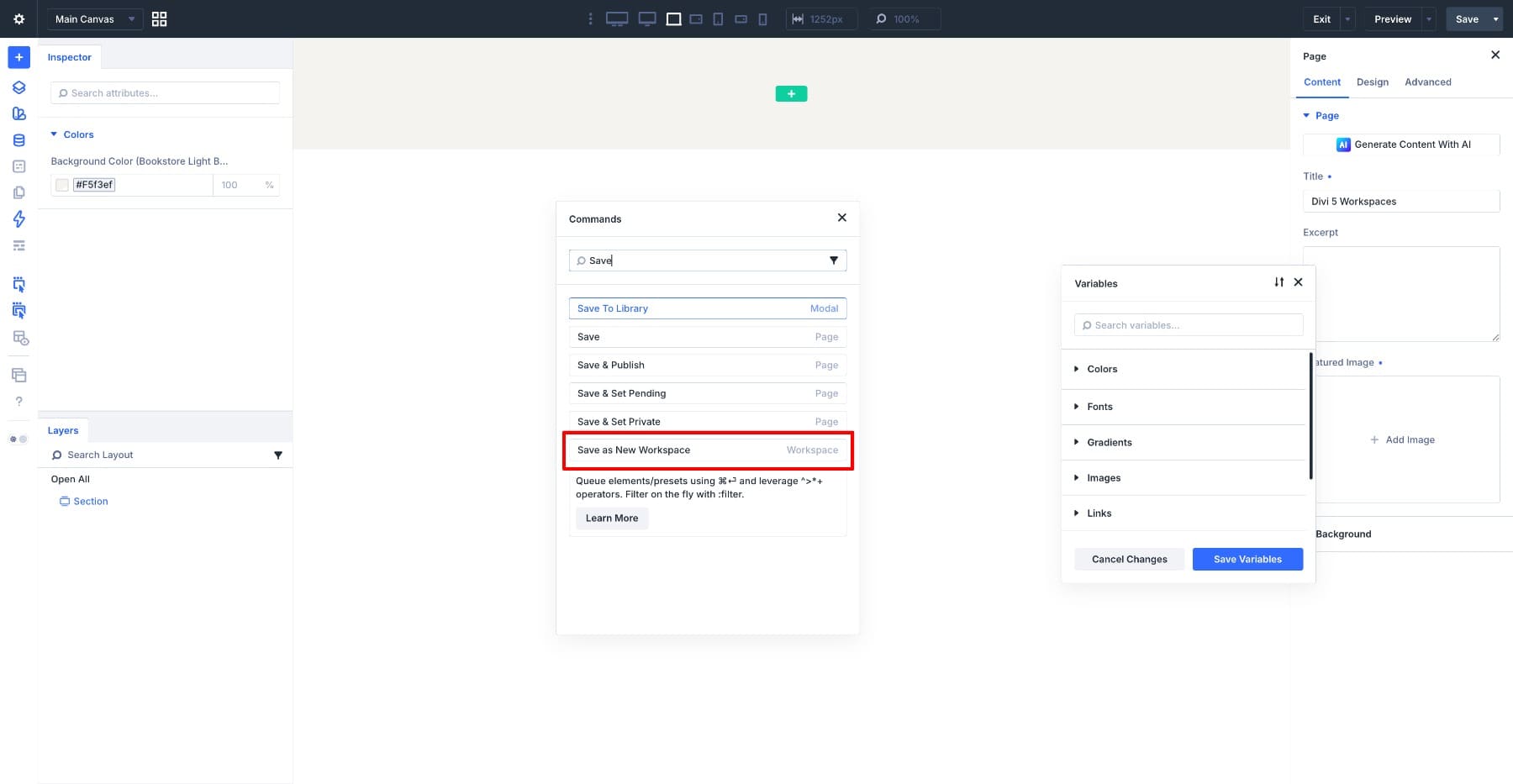Select the click-mode cursor icon
Viewport: 1513px width, 784px height.
coord(18,284)
